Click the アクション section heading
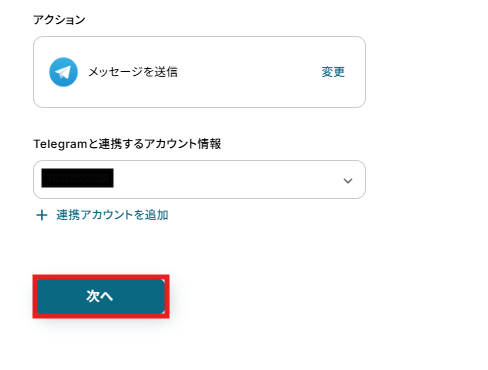Screen dimensions: 488x370 click(59, 20)
